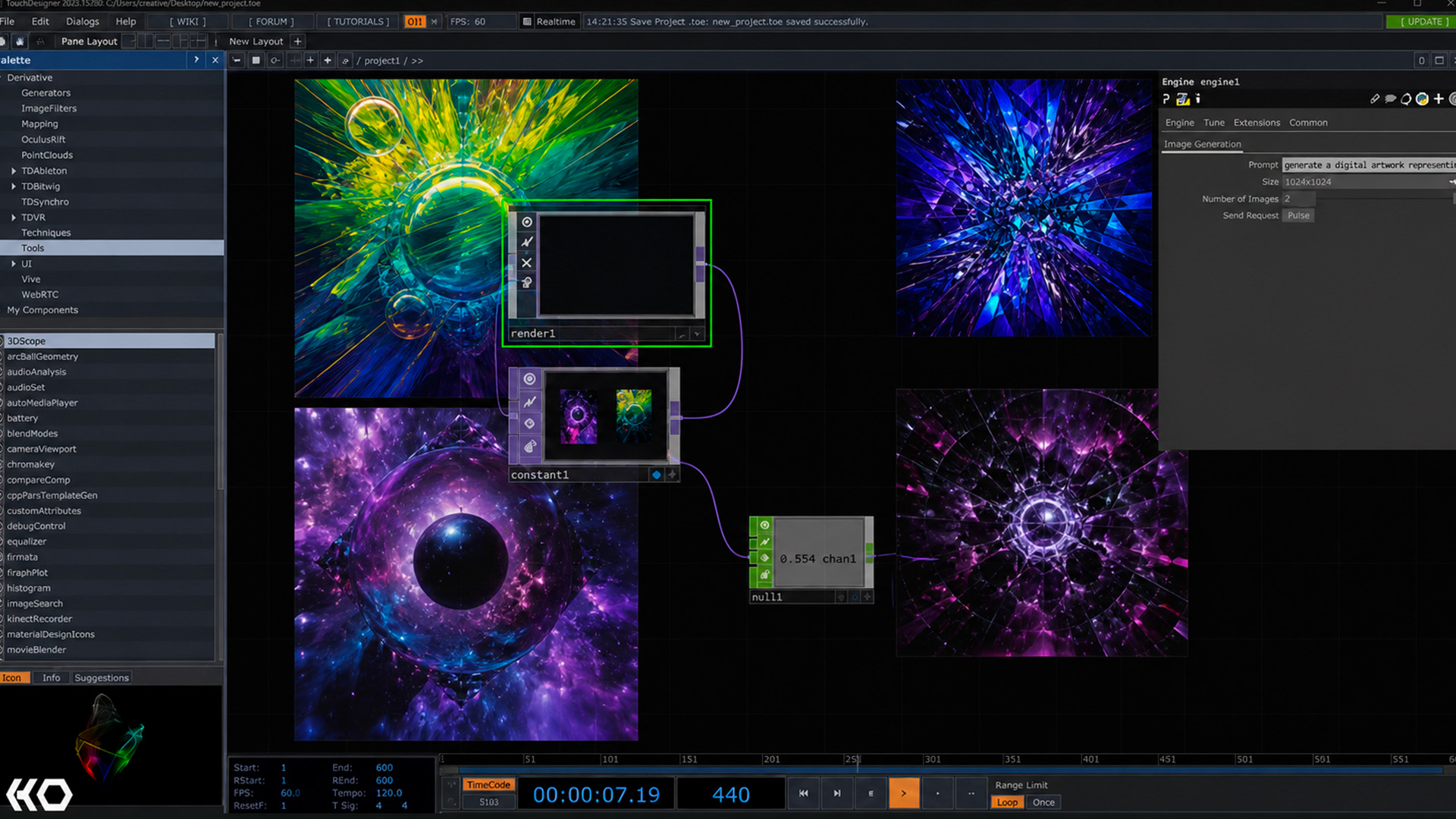This screenshot has height=819, width=1456.
Task: Switch to the Common parameter tab
Action: 1308,123
